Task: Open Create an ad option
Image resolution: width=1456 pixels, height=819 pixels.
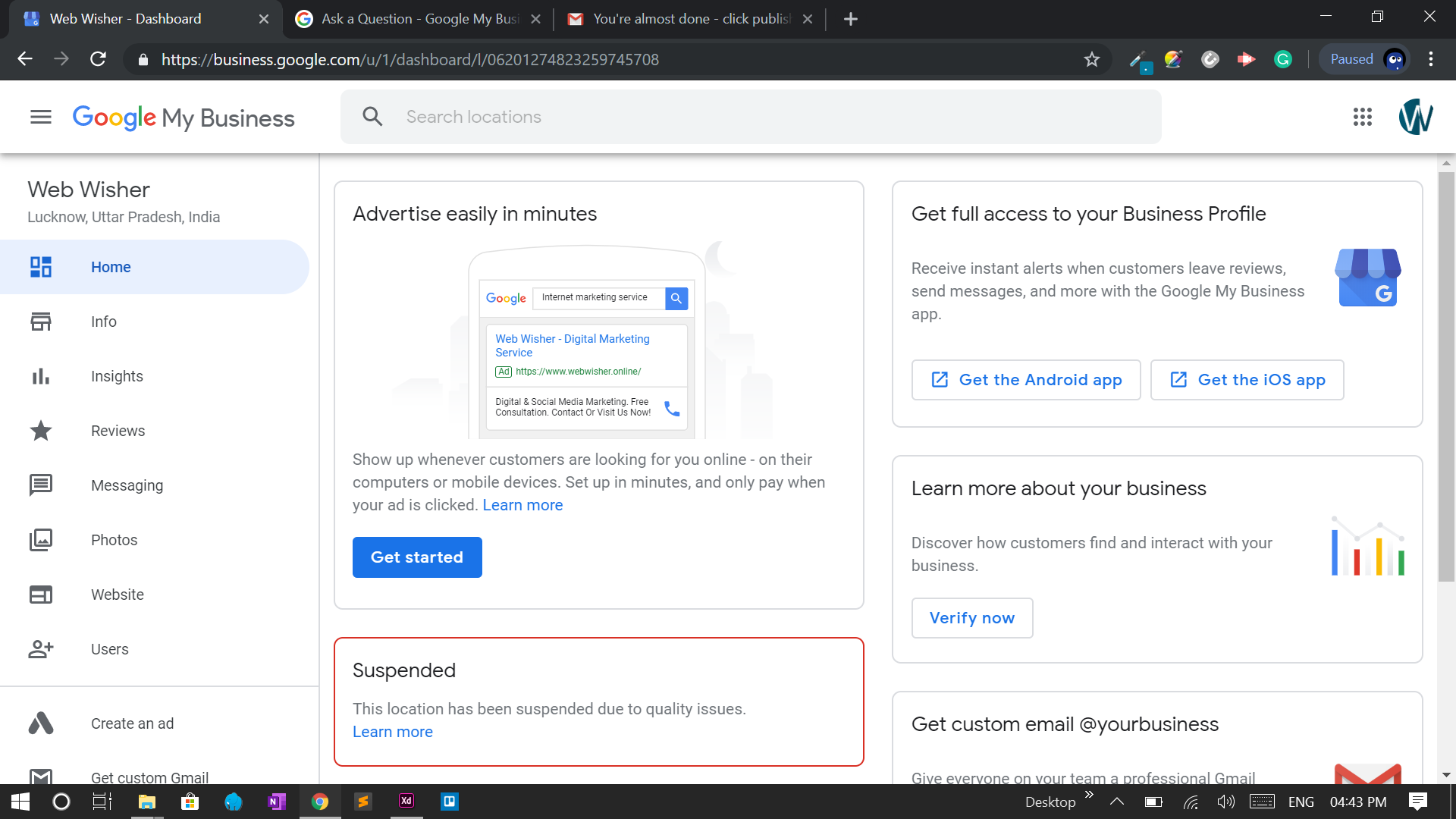Action: pyautogui.click(x=132, y=723)
